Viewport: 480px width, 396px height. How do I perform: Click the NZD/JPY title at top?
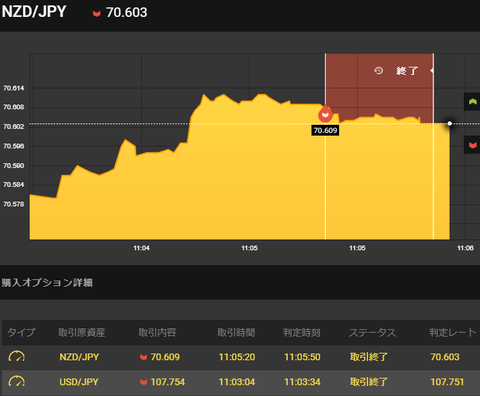click(34, 12)
